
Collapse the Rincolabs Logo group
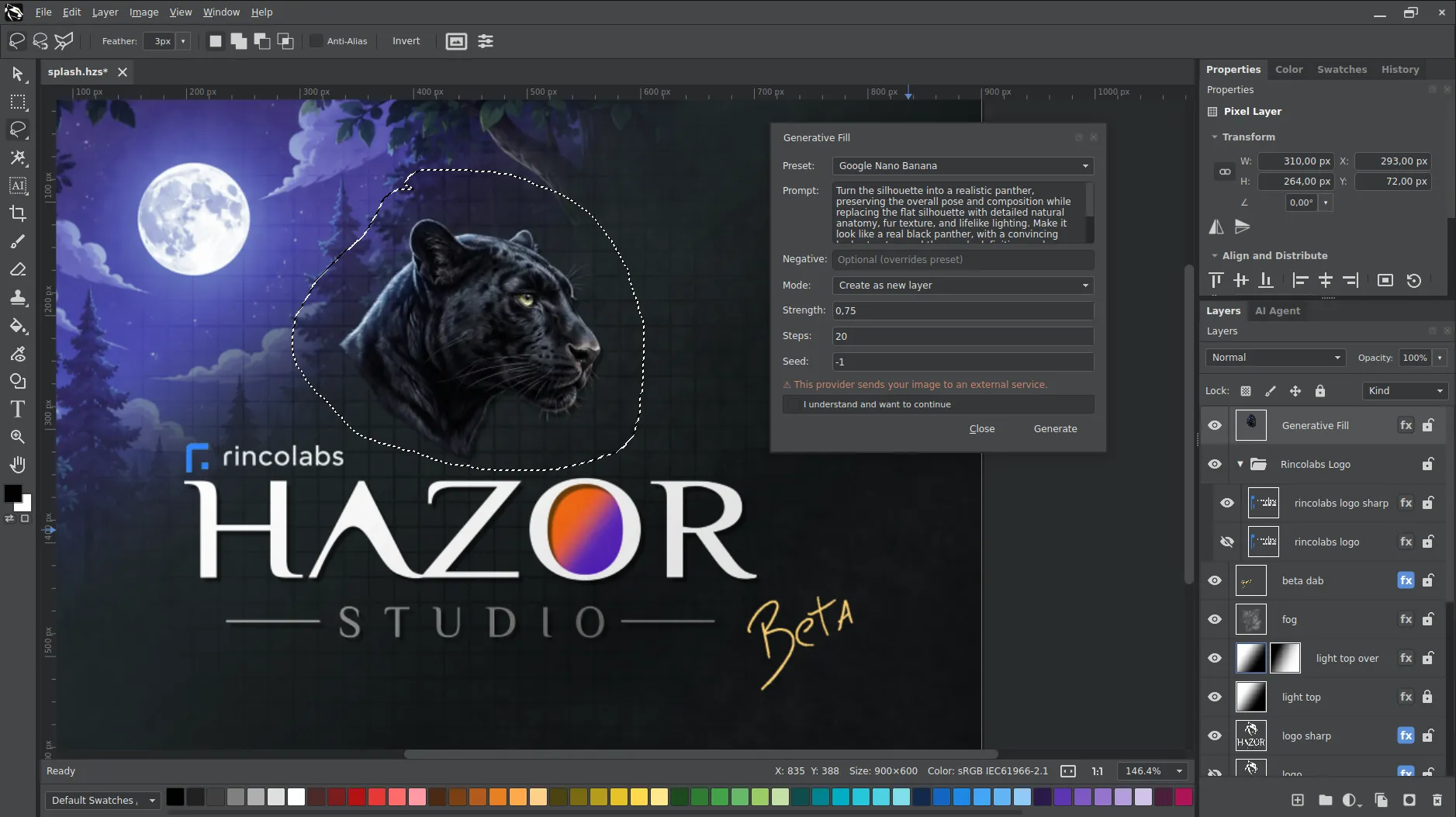click(1240, 464)
